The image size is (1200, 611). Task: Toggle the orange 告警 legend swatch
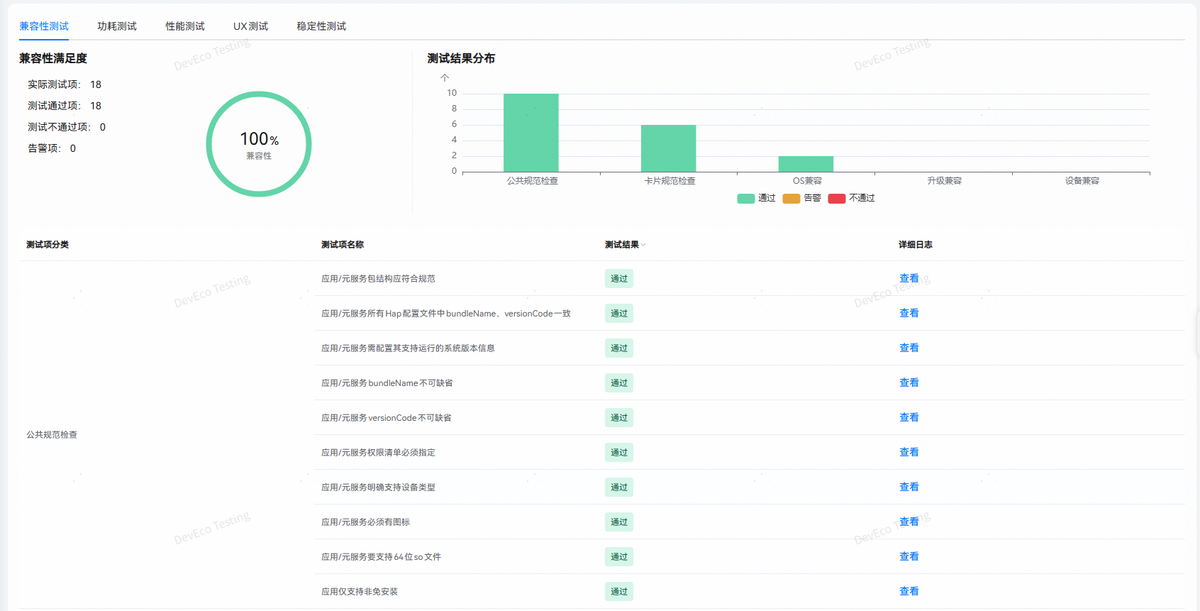791,198
